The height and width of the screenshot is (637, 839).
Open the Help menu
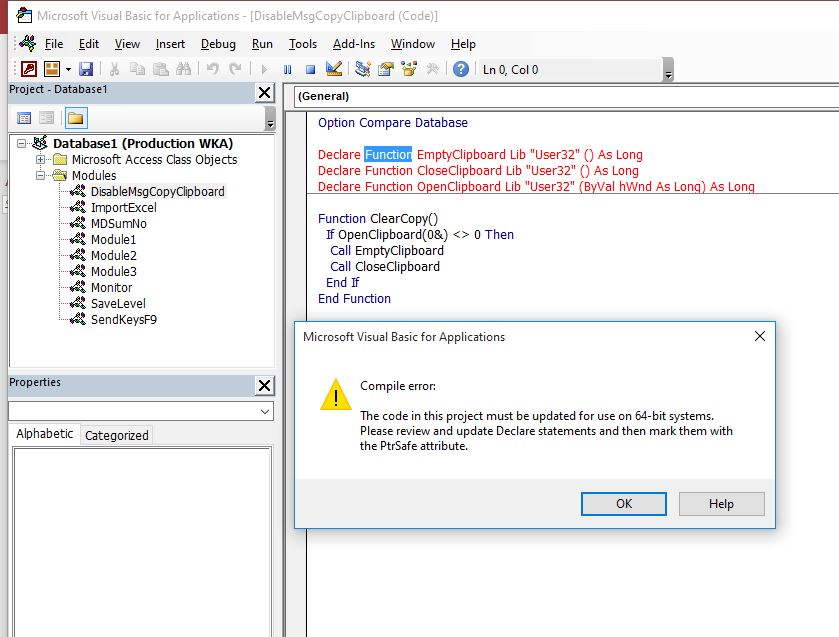[x=463, y=44]
